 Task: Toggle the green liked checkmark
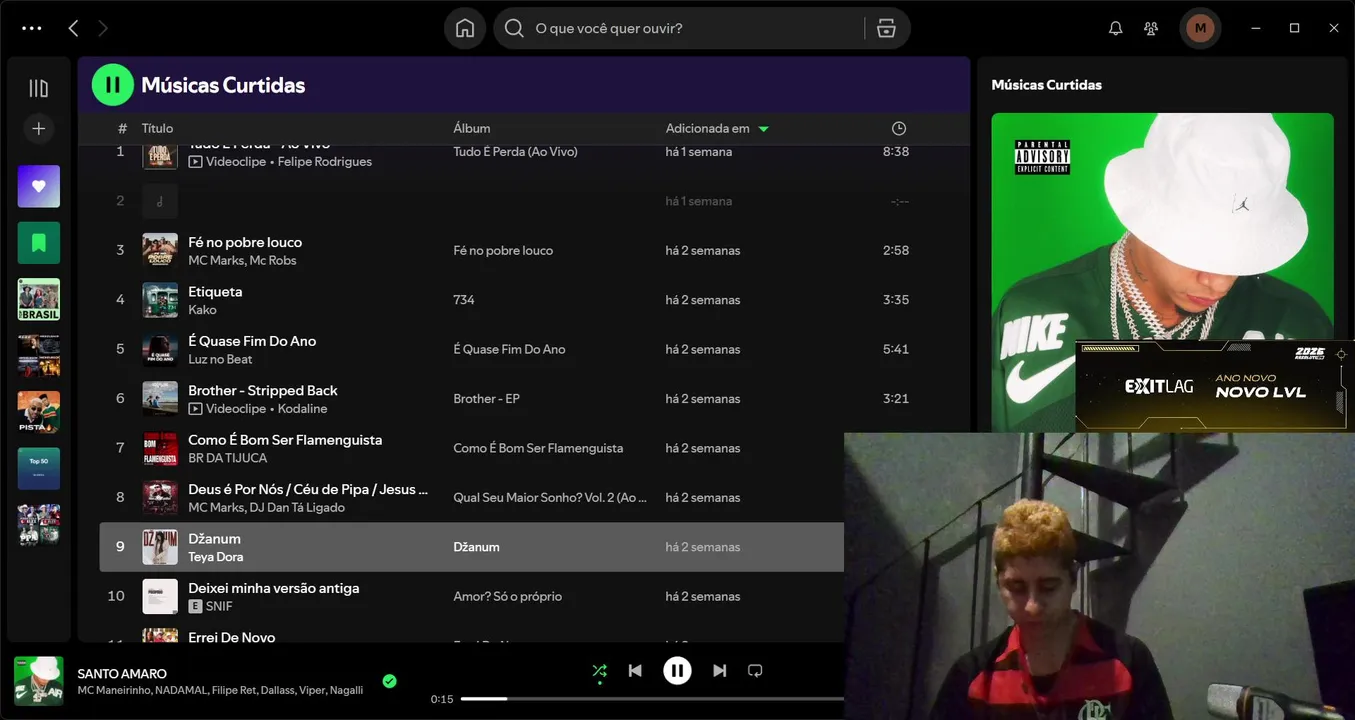pos(389,681)
